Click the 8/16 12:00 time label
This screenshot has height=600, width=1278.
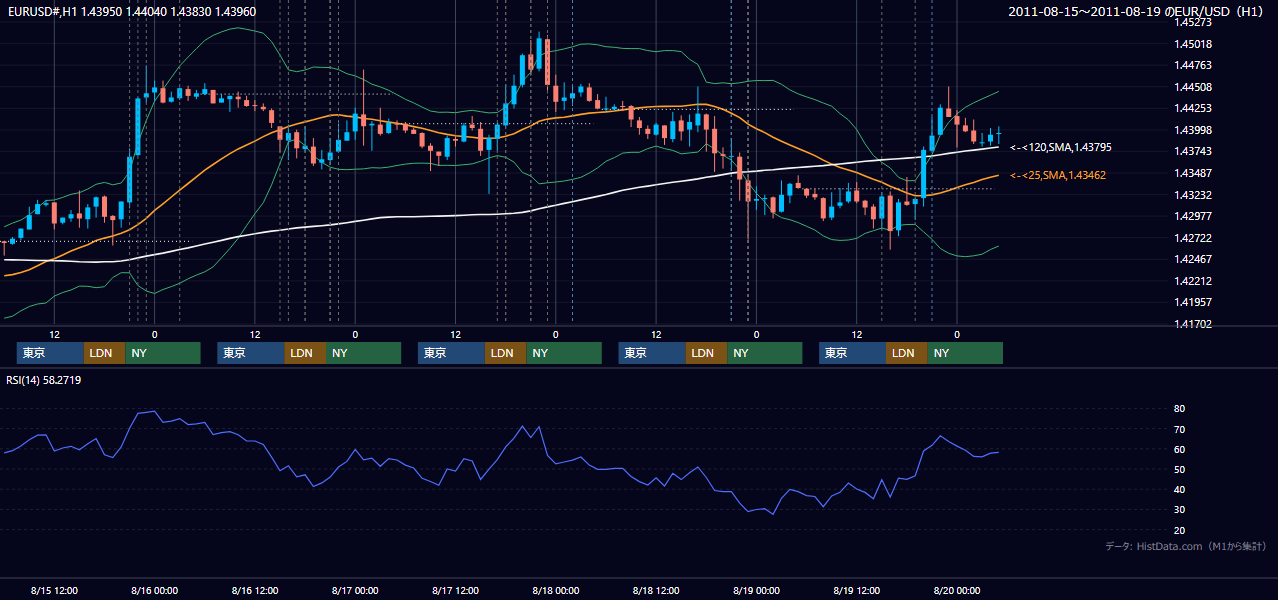pos(255,590)
